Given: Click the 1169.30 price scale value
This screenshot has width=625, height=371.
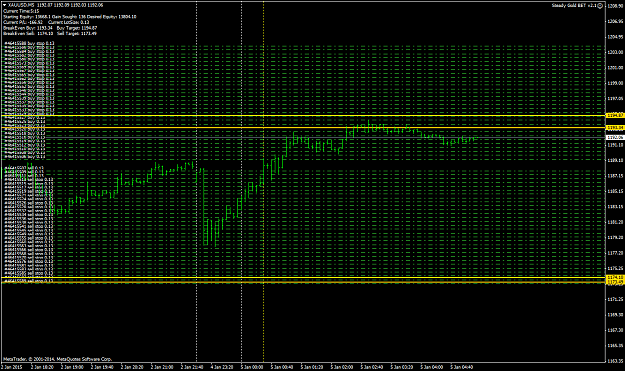Looking at the screenshot, I should coord(616,315).
